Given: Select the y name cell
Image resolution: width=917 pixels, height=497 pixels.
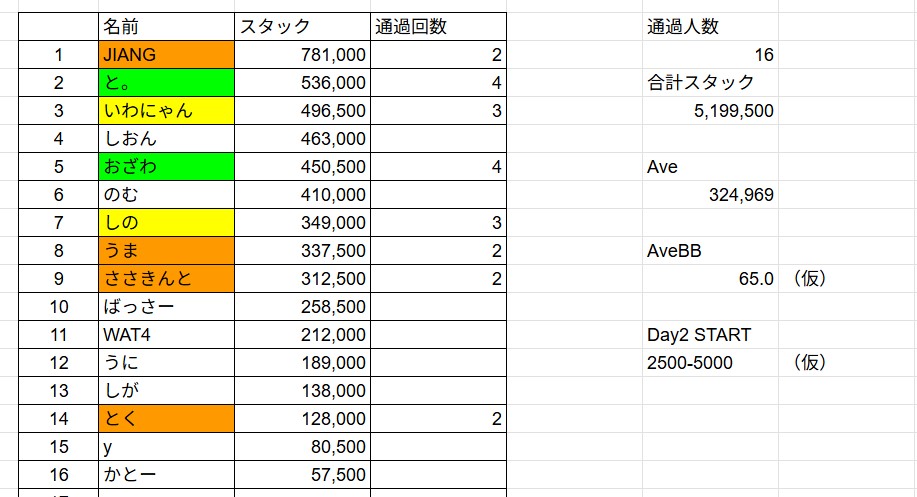Looking at the screenshot, I should click(166, 447).
